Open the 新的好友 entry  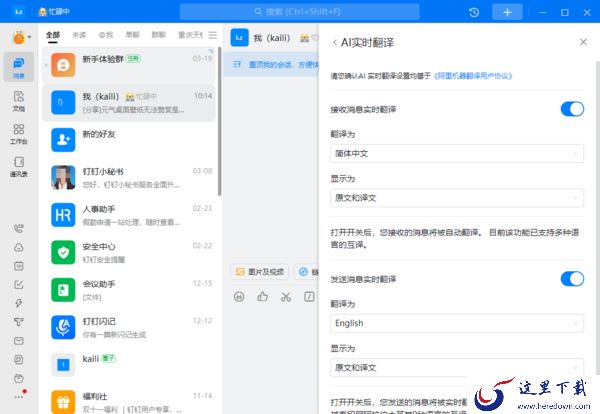click(x=128, y=140)
